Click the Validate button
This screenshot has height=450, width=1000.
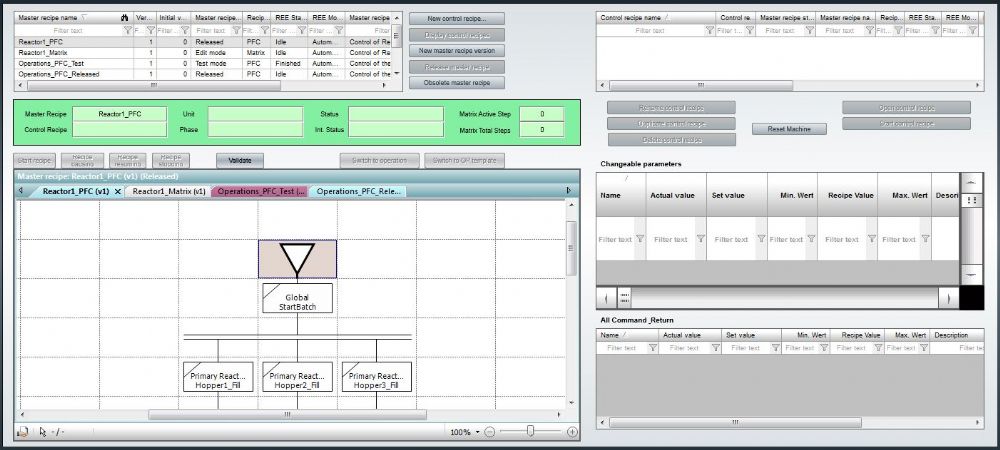pos(240,161)
